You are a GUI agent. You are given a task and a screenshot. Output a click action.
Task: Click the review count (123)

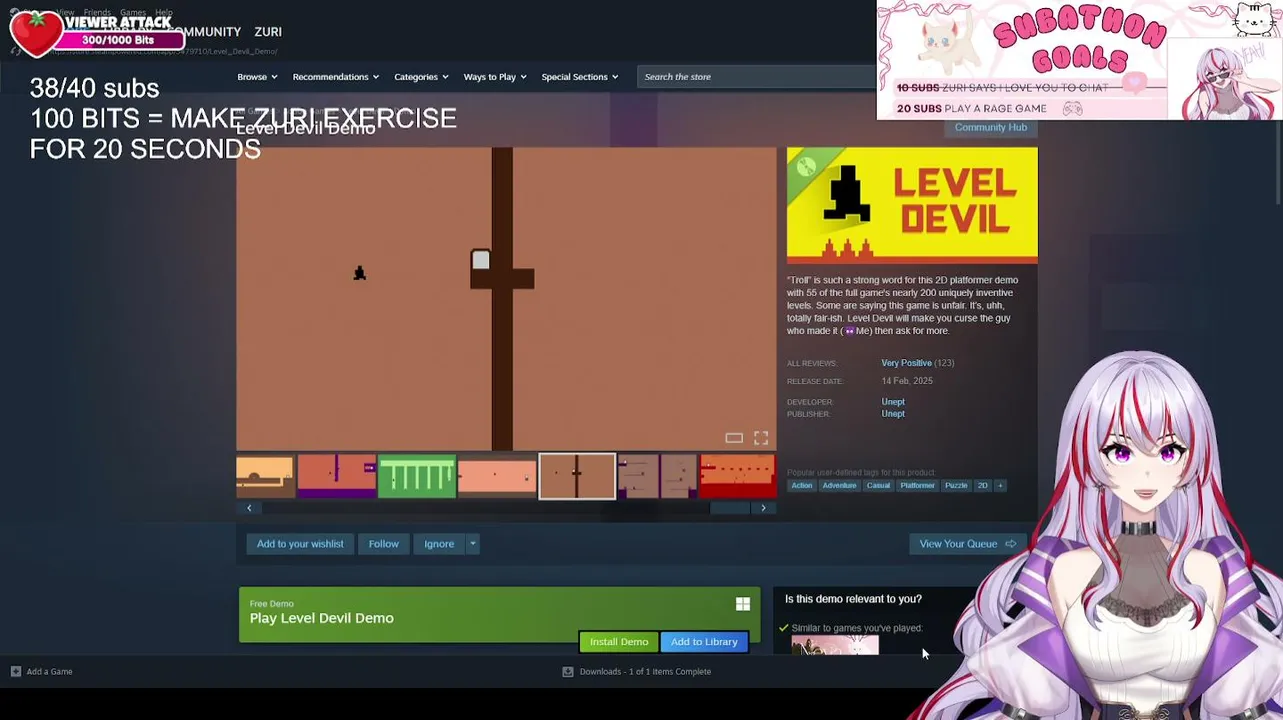pos(944,363)
